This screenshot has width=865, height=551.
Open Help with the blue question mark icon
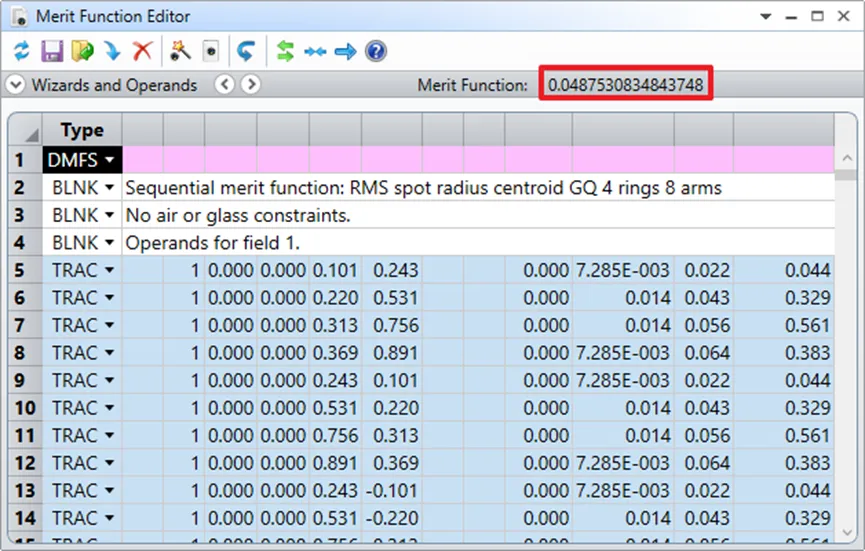point(376,51)
